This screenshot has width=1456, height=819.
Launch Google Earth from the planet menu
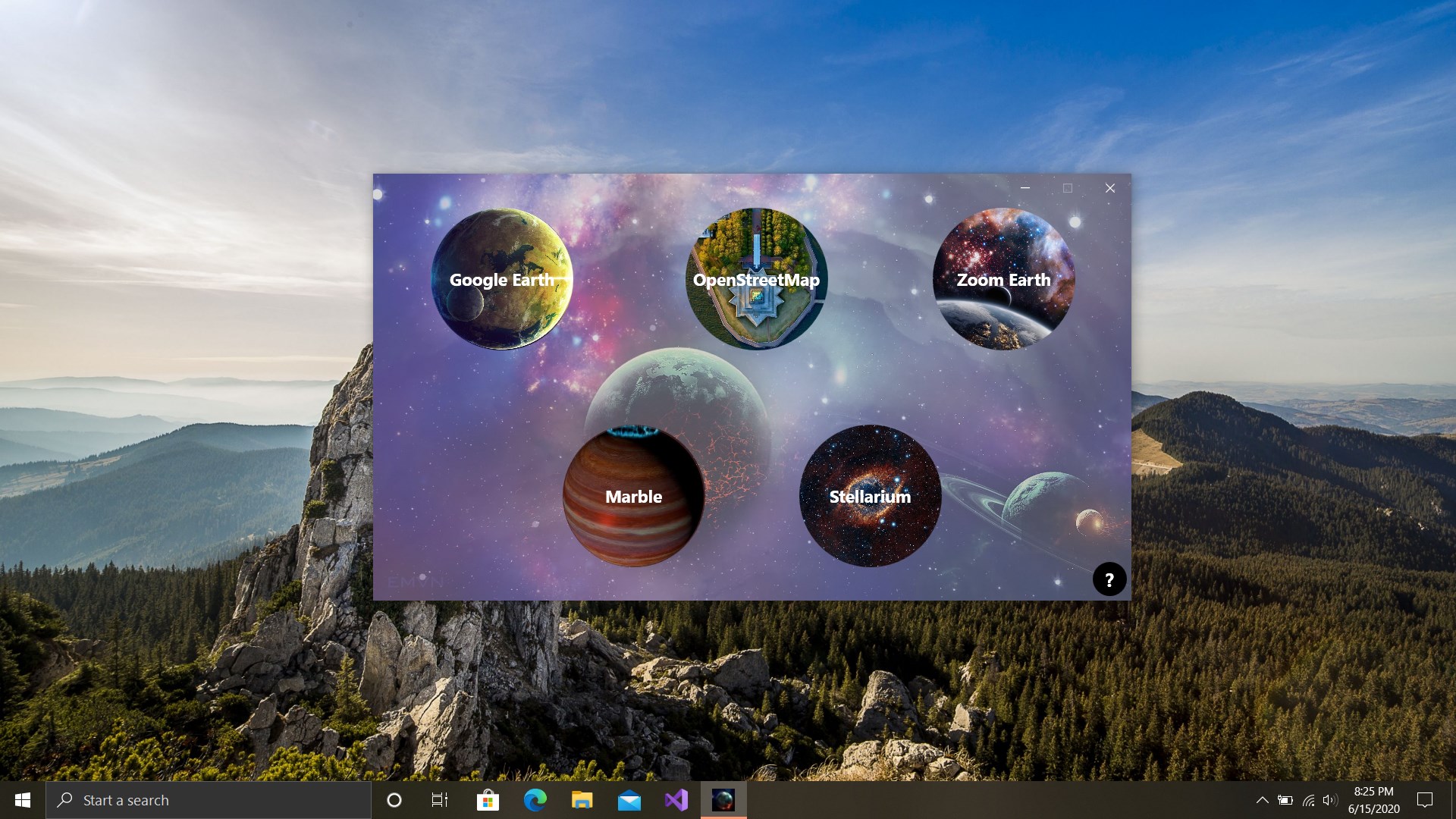click(502, 279)
